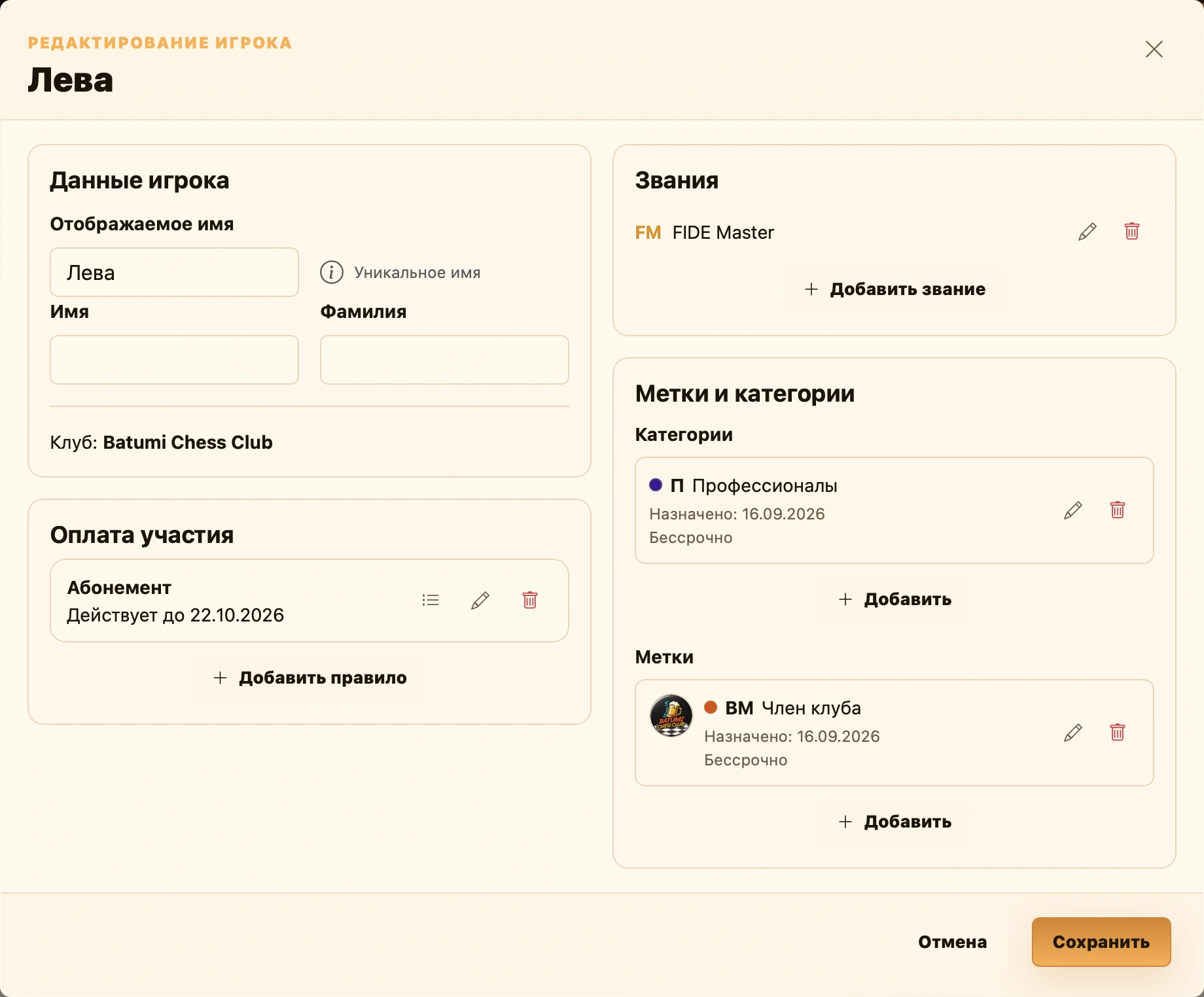Click the Абонемент title text
This screenshot has width=1204, height=997.
[x=119, y=587]
